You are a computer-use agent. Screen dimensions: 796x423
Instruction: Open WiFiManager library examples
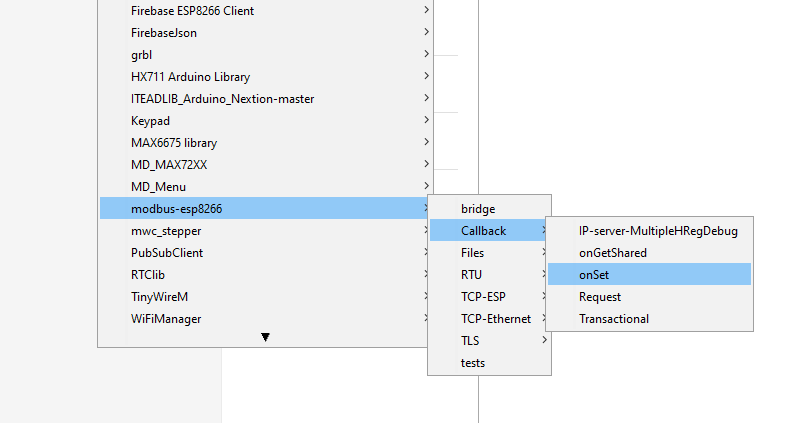click(x=264, y=319)
